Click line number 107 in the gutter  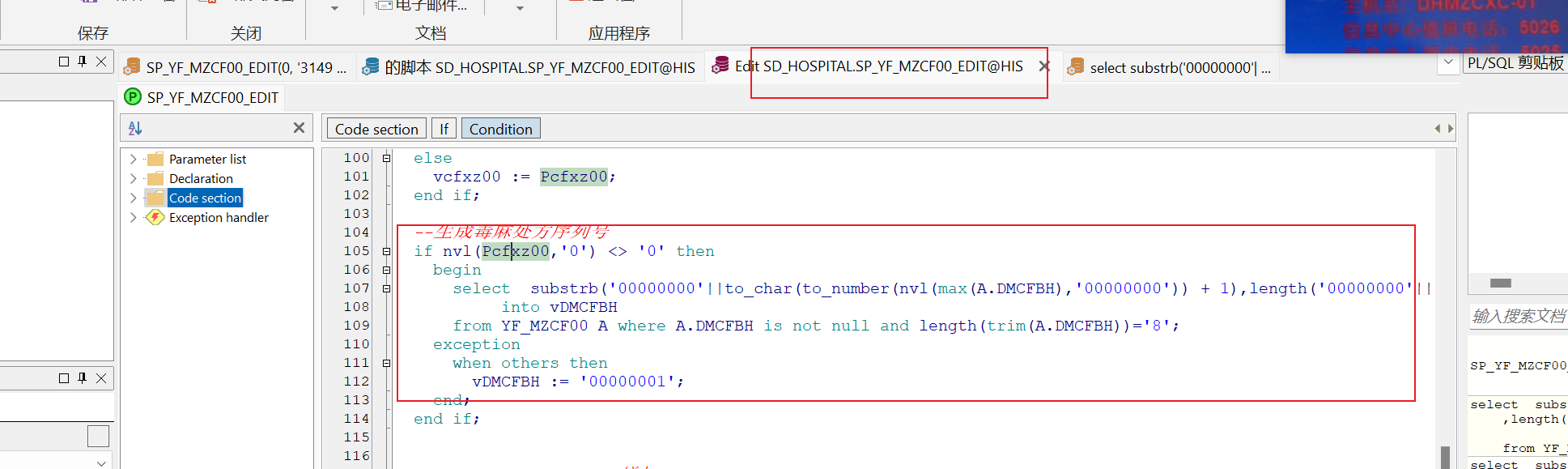click(x=356, y=288)
